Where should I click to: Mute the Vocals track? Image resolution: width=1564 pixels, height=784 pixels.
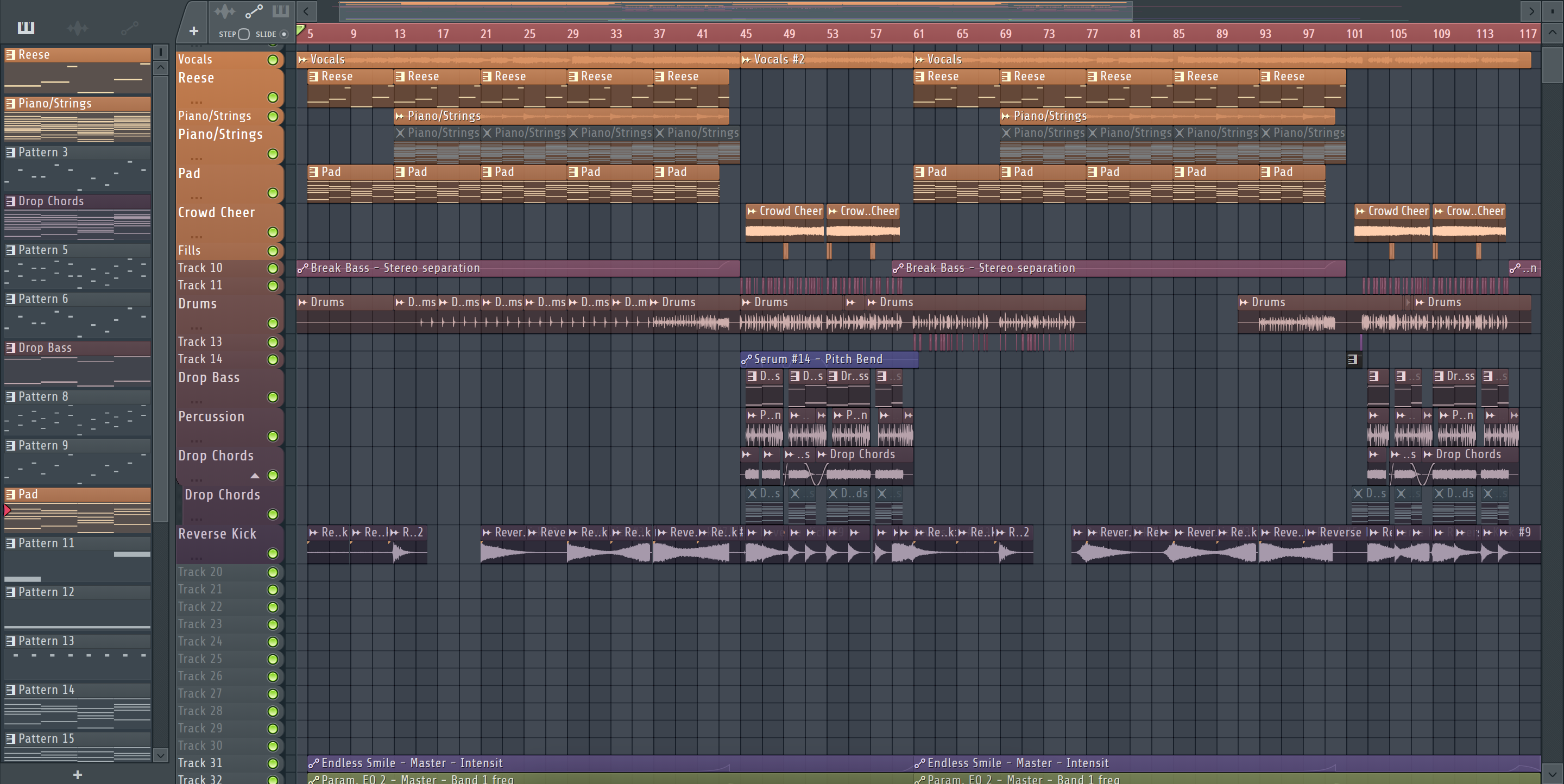tap(273, 60)
